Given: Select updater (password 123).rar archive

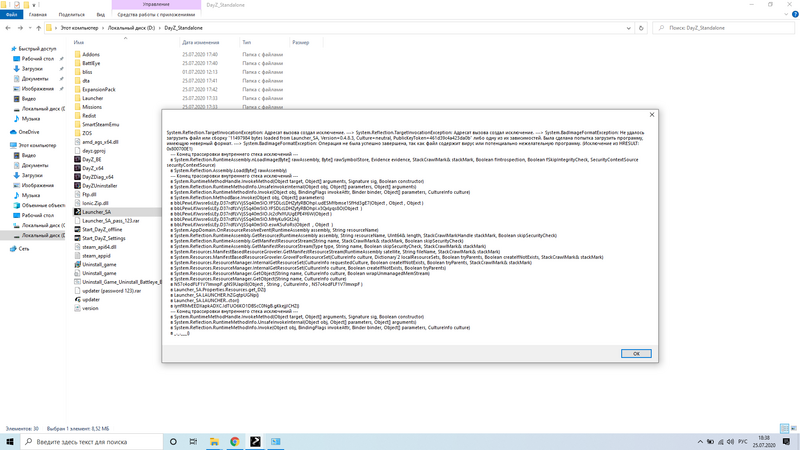Looking at the screenshot, I should [x=111, y=291].
